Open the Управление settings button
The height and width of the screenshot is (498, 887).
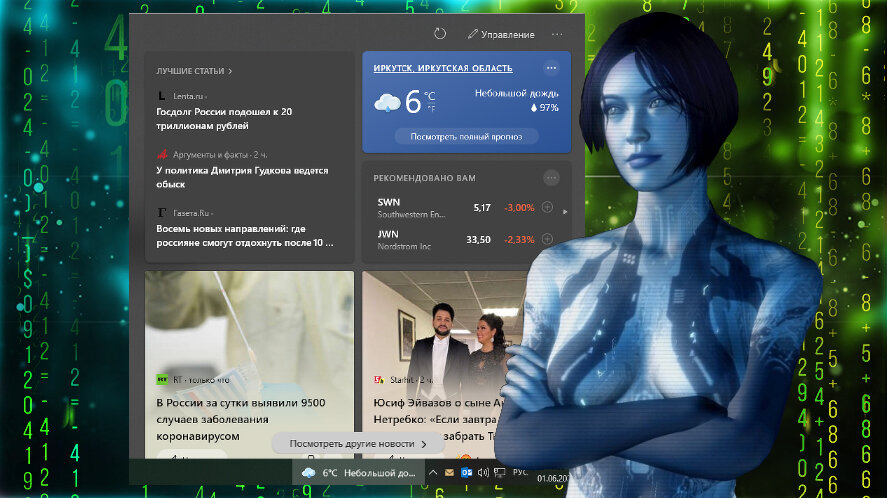click(501, 35)
